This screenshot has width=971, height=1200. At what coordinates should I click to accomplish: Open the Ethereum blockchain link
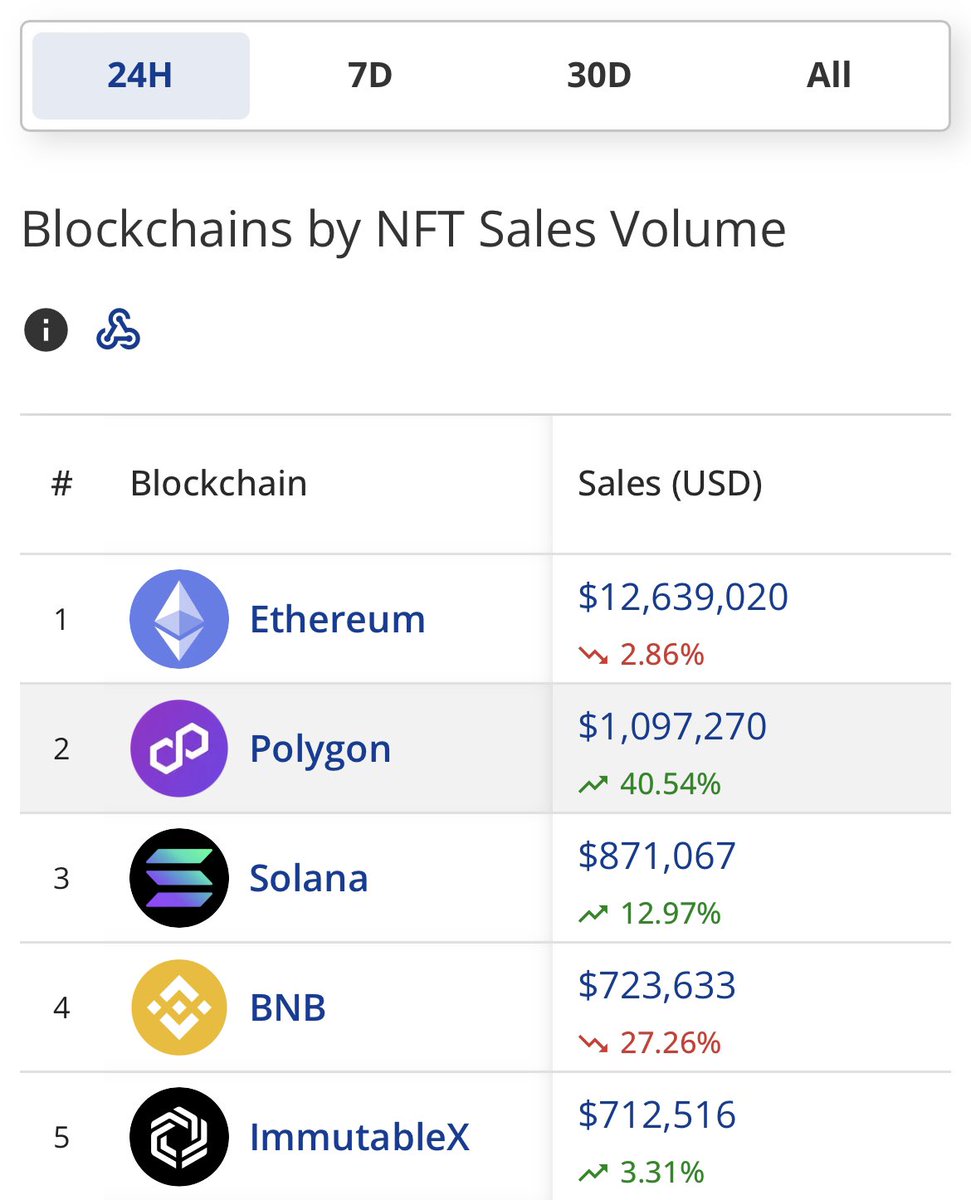click(337, 620)
